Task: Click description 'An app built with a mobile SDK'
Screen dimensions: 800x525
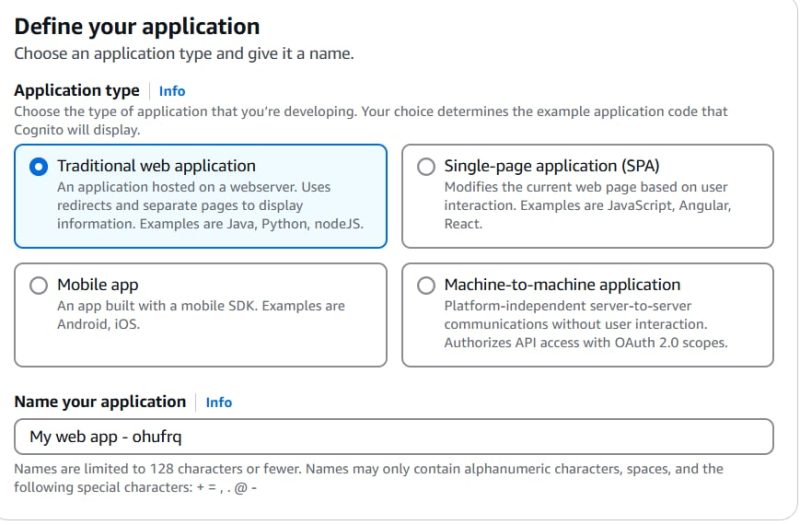Action: pyautogui.click(x=201, y=315)
